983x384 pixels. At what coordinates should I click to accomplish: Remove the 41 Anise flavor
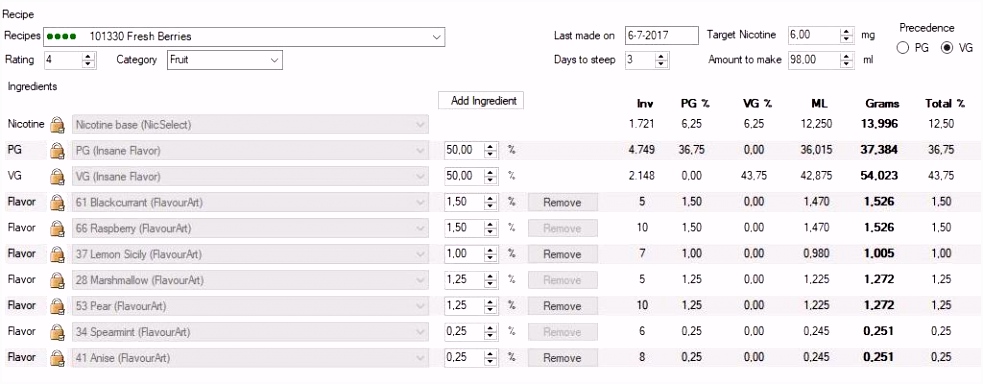click(562, 358)
